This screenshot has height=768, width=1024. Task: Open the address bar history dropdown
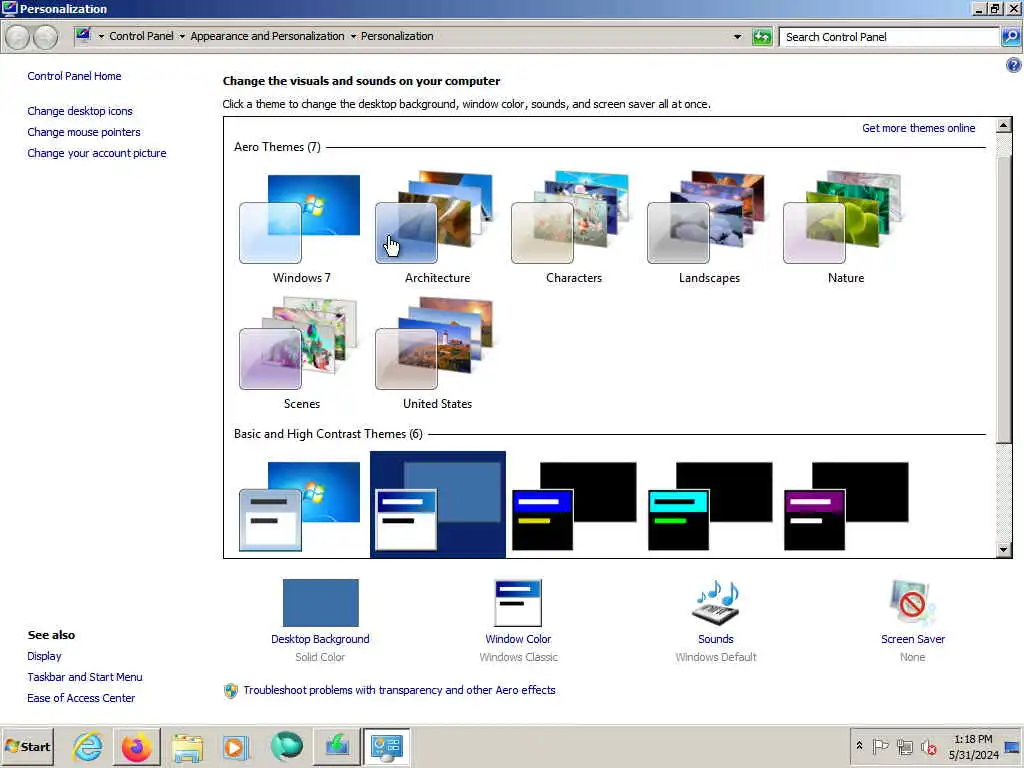point(737,37)
